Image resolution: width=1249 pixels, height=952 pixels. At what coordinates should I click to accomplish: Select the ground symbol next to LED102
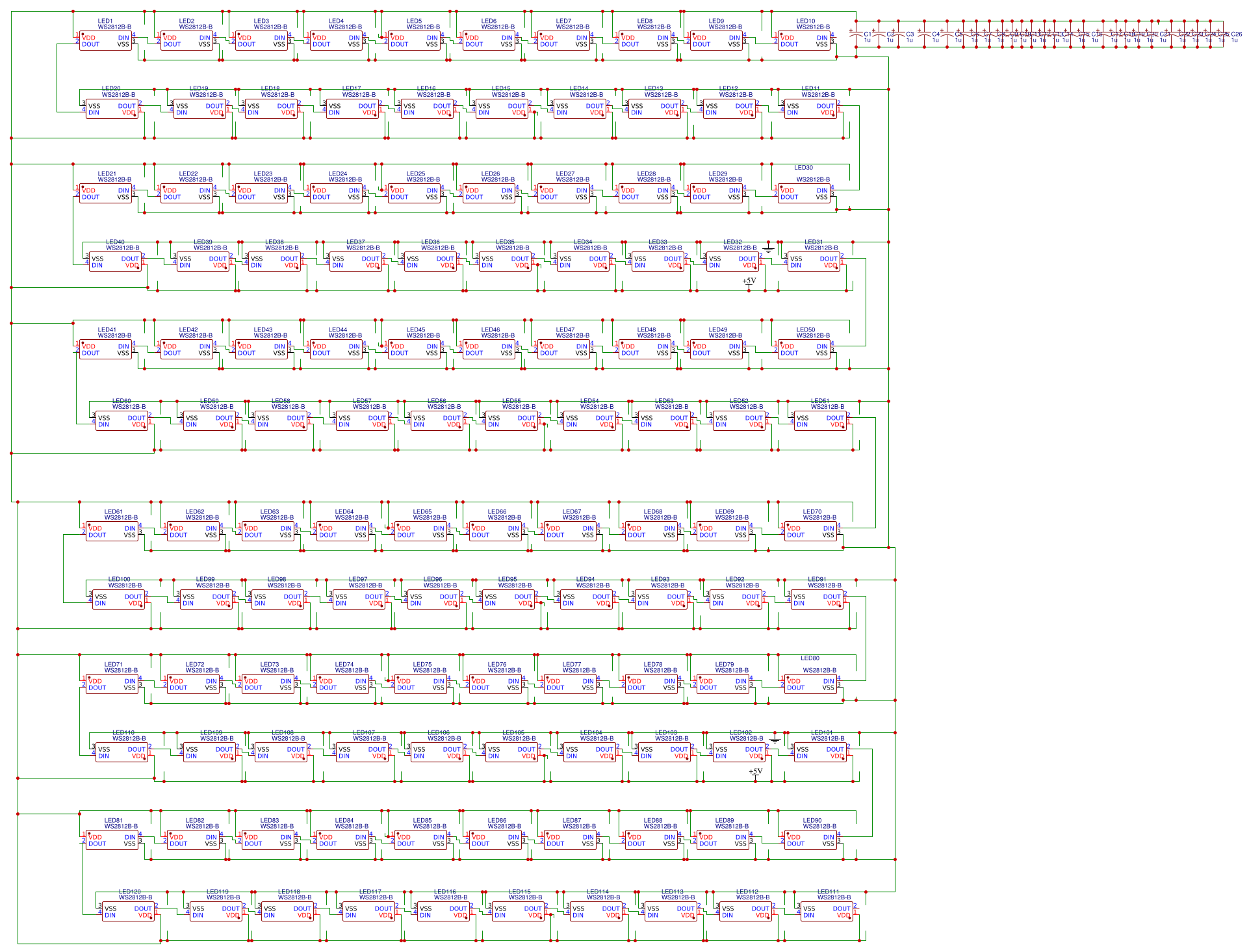(775, 740)
